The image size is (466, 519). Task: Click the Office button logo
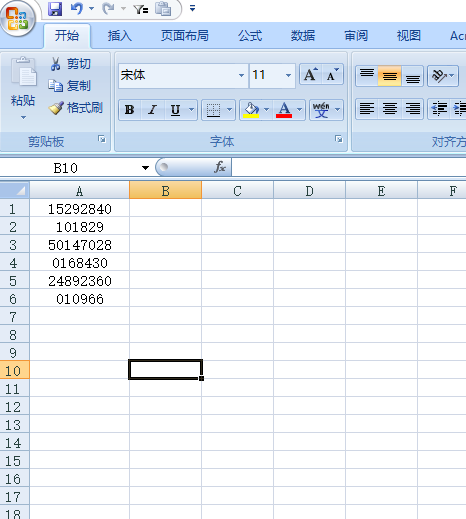coord(18,18)
